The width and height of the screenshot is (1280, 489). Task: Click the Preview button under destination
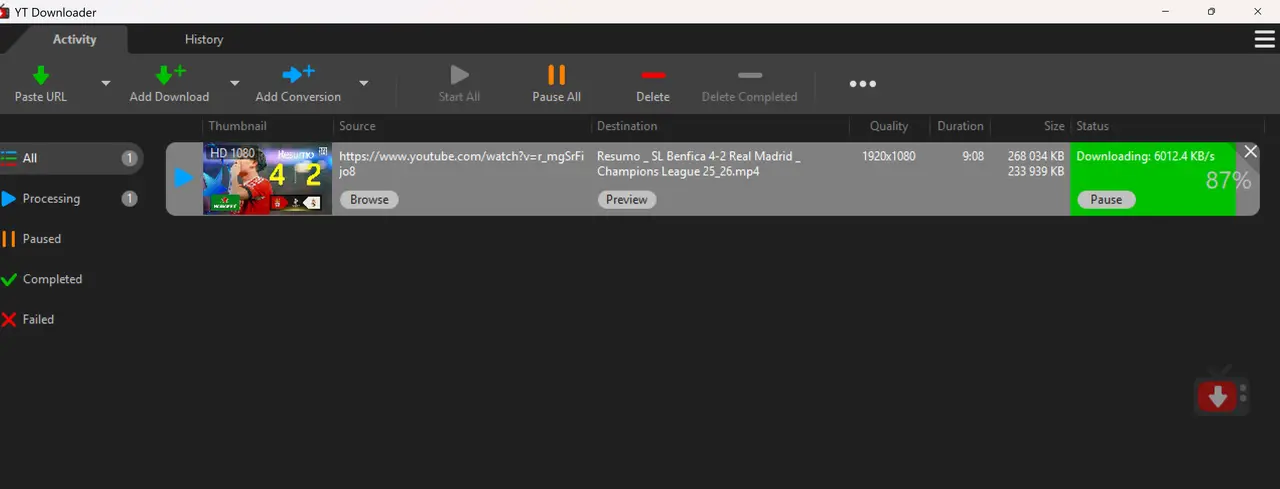[627, 199]
